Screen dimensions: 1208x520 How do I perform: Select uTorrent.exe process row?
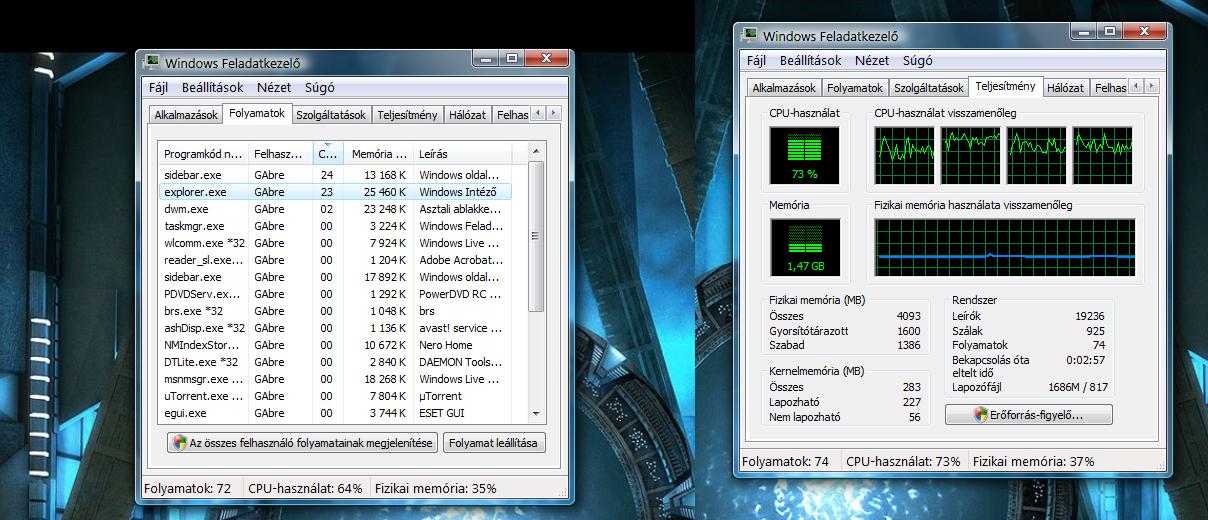[335, 396]
